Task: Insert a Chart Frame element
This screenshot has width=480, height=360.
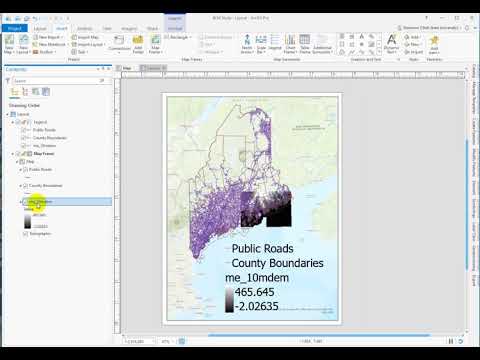Action: click(290, 44)
